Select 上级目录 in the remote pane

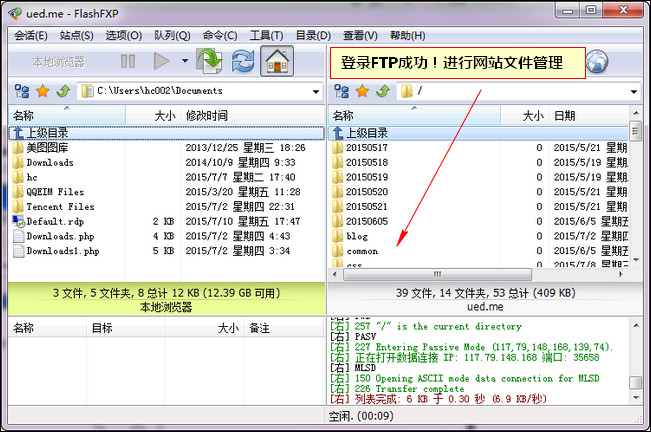(478, 133)
